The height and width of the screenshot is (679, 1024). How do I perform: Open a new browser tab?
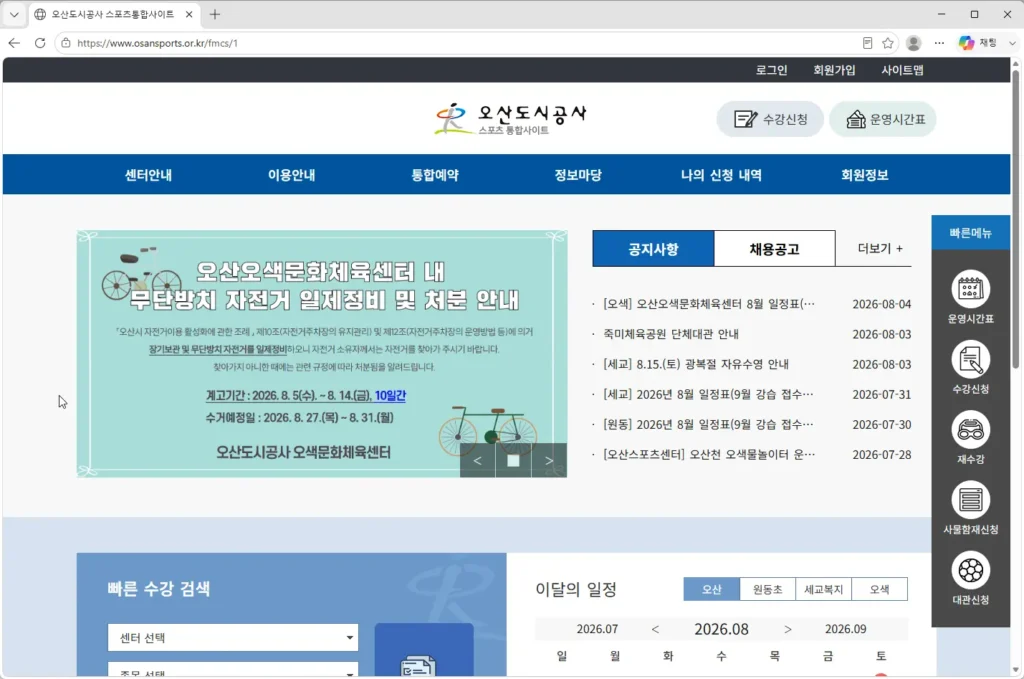pyautogui.click(x=215, y=14)
